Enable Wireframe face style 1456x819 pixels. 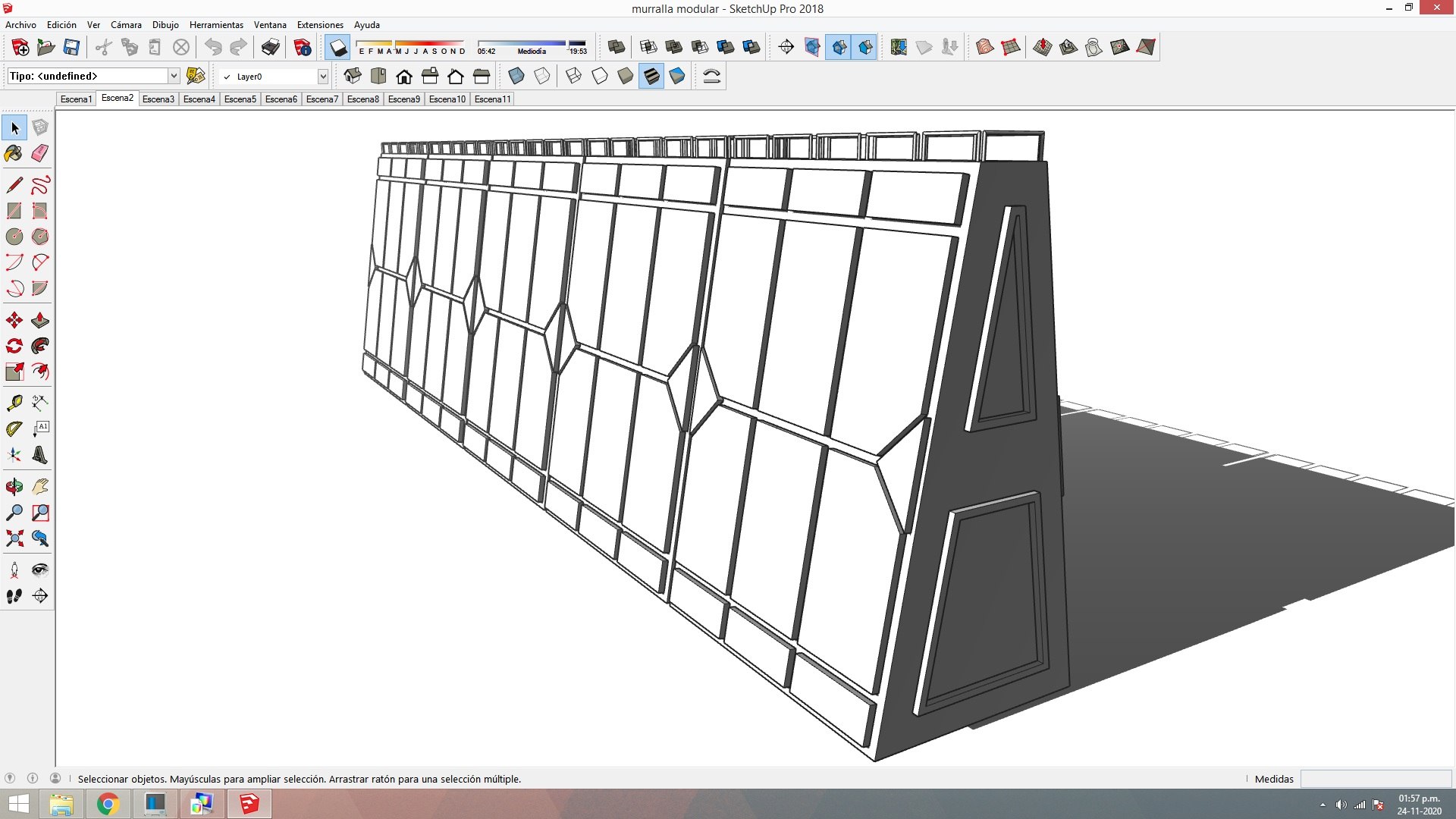click(574, 76)
